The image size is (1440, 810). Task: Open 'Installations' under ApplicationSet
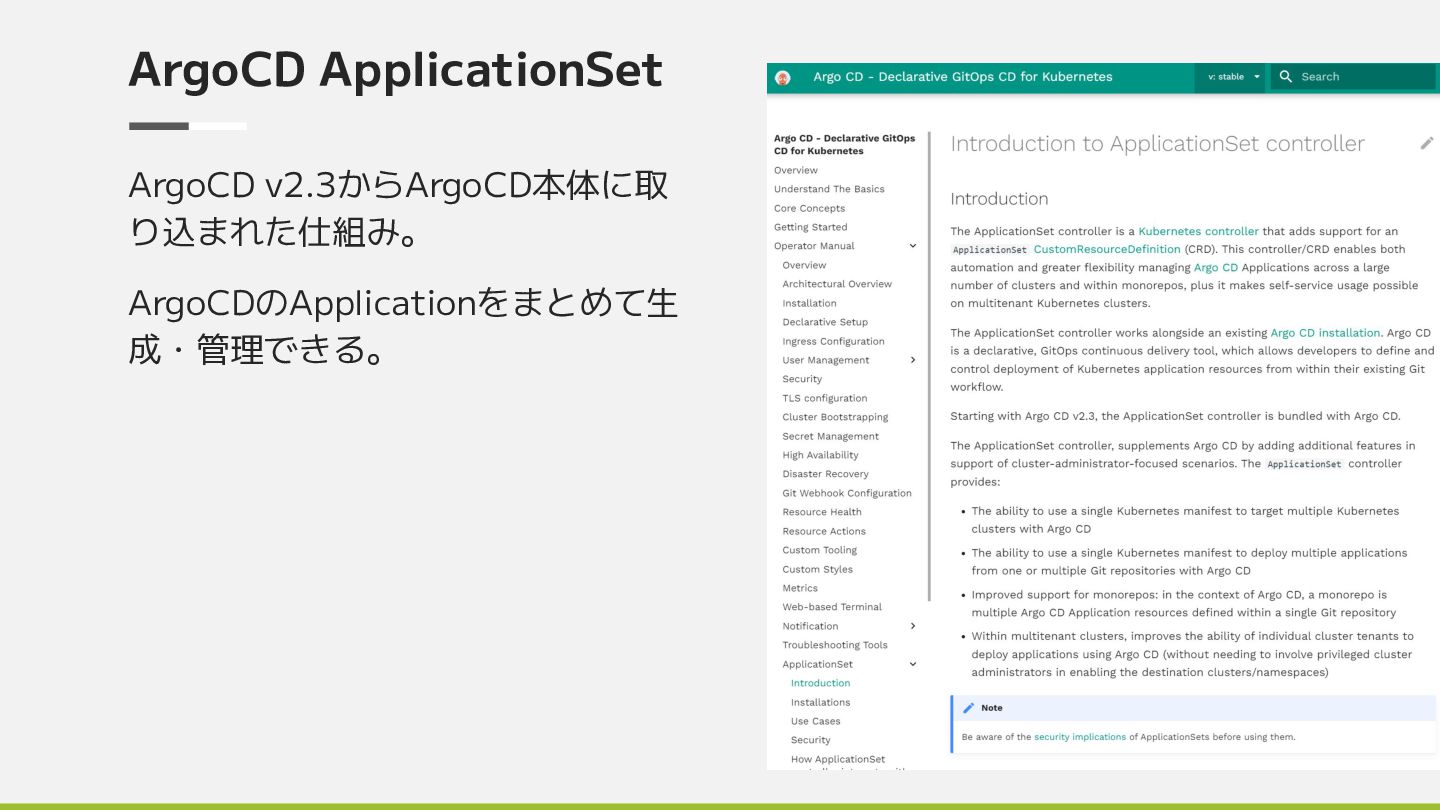tap(820, 702)
